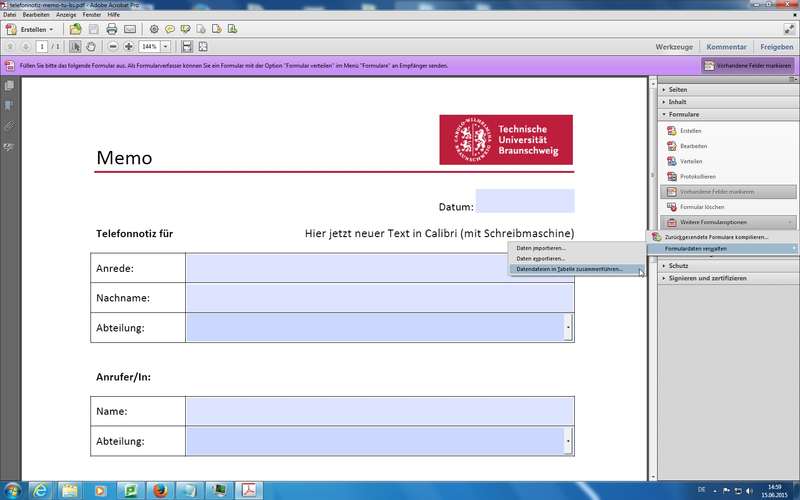Open the page thumbnails sidebar icon

pos(9,86)
